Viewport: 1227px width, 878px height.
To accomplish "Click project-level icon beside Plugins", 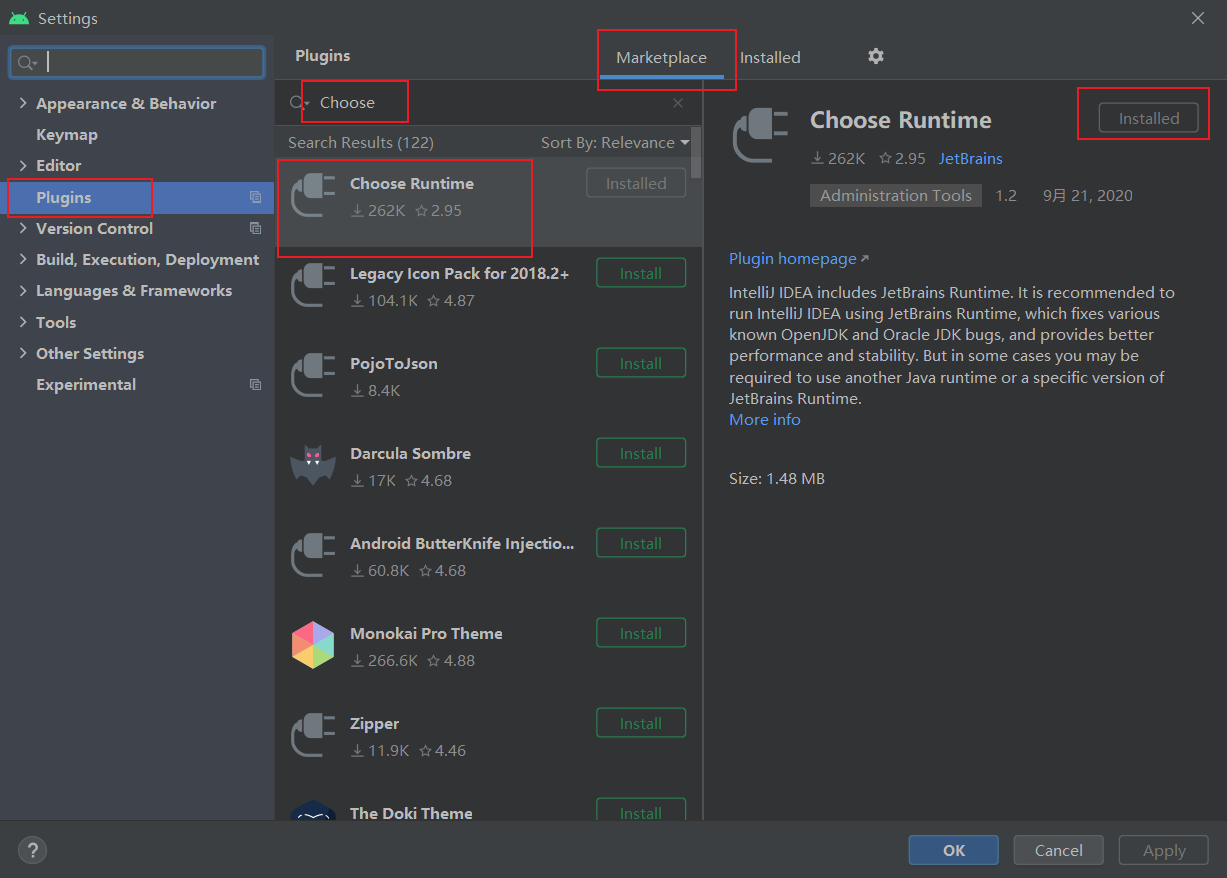I will (255, 198).
